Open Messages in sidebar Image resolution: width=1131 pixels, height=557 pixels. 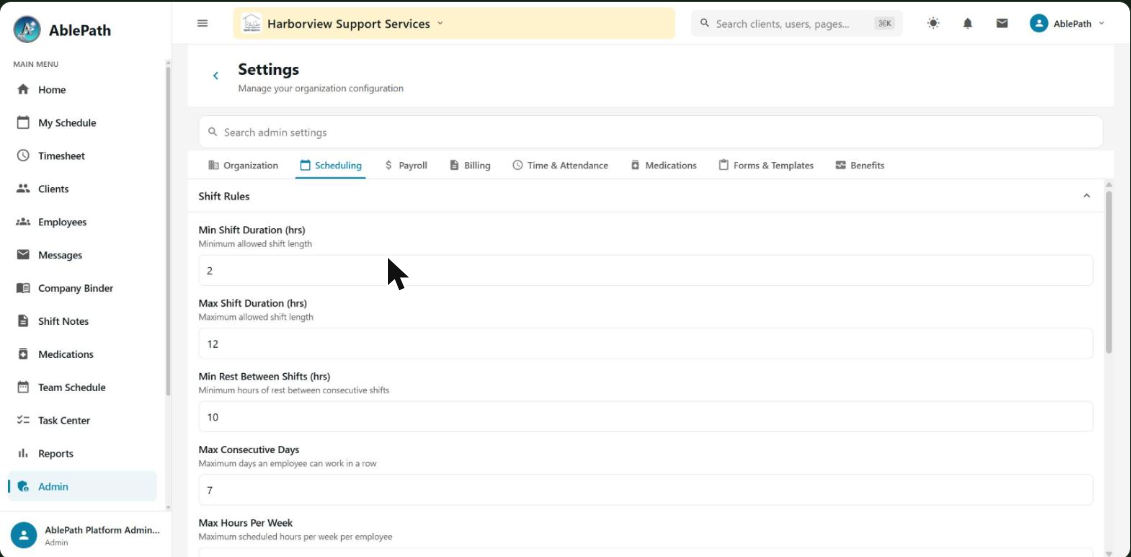click(82, 255)
